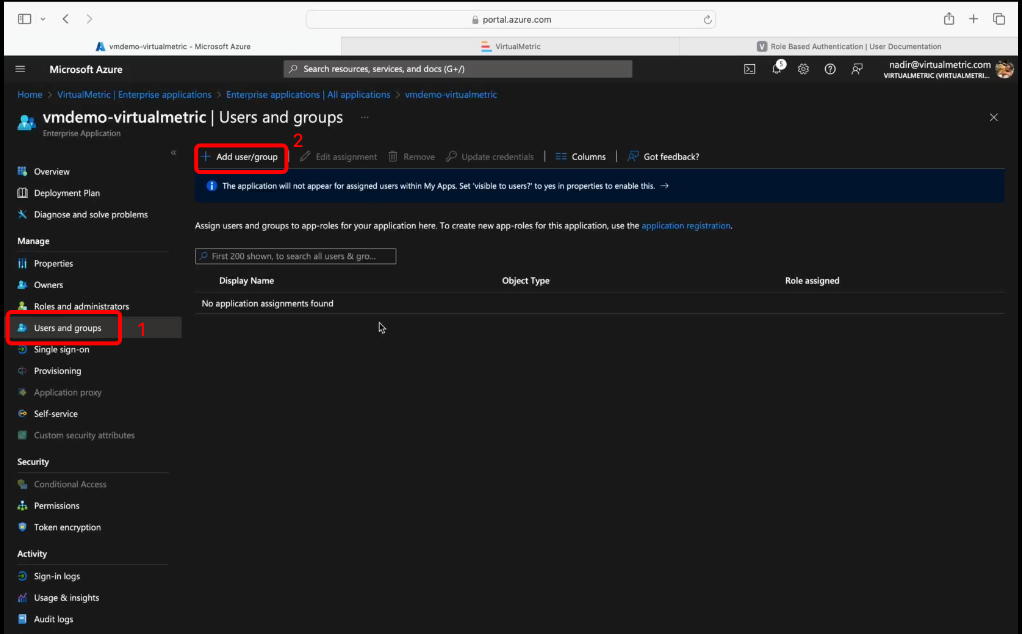The height and width of the screenshot is (634, 1022).
Task: Click Update credentials
Action: click(x=489, y=157)
